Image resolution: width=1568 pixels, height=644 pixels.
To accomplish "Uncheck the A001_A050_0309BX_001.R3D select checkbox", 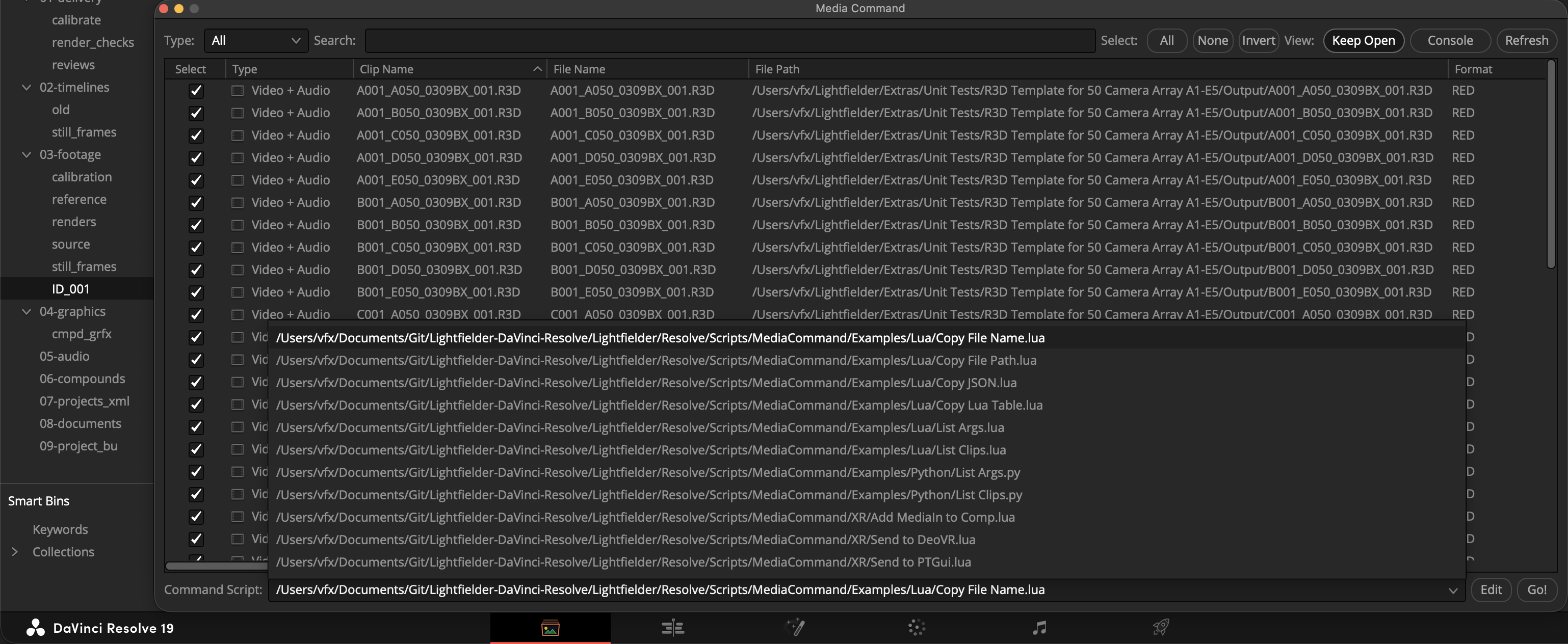I will (195, 91).
